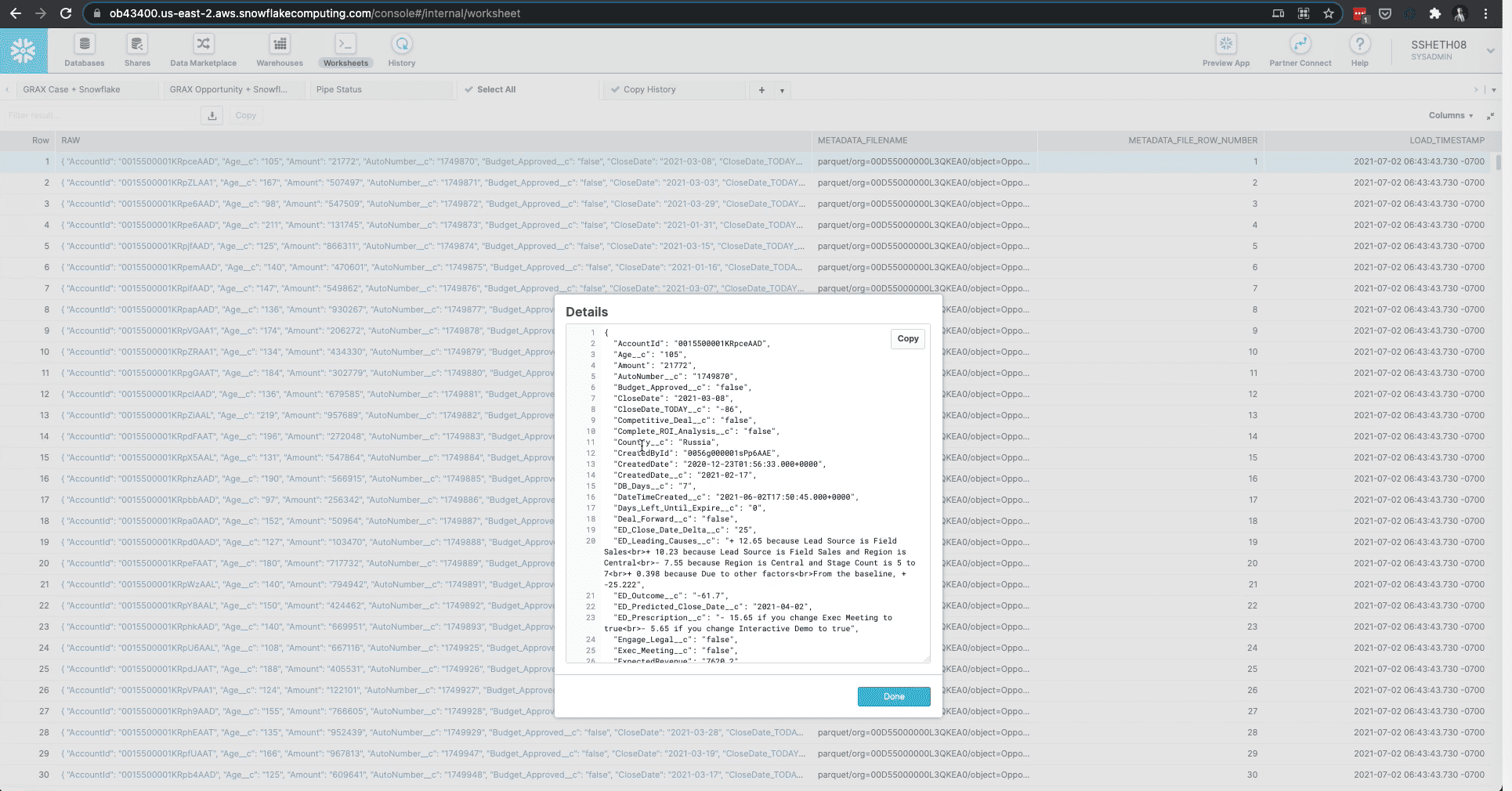Click the Snowflake logo
The width and height of the screenshot is (1512, 791).
click(24, 51)
